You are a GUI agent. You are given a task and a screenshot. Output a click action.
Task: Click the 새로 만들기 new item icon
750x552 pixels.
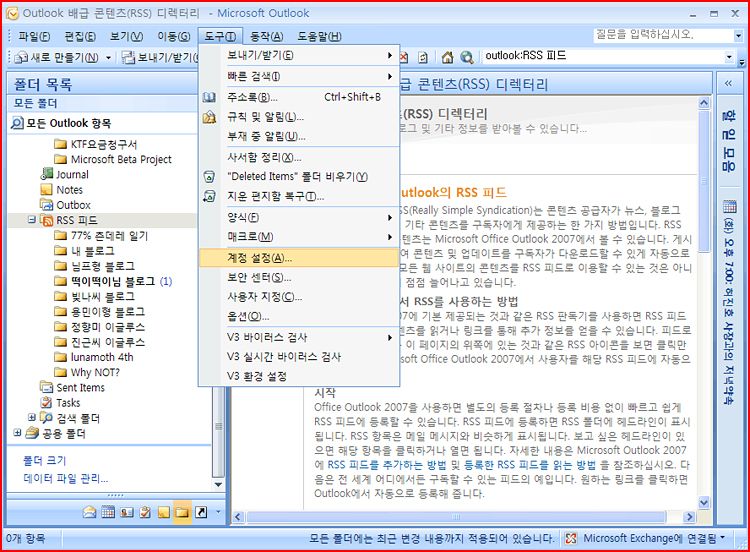(x=21, y=58)
